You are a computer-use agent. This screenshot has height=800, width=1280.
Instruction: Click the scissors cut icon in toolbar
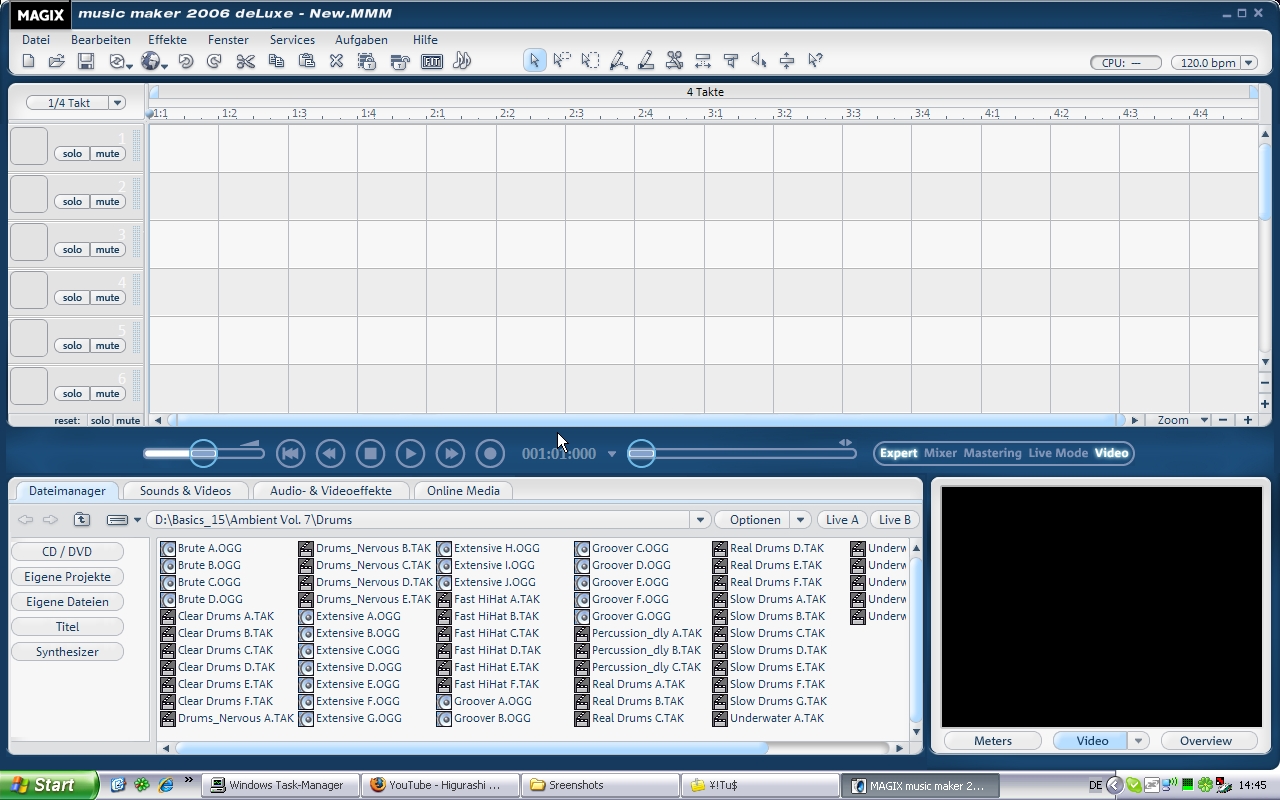pos(245,62)
